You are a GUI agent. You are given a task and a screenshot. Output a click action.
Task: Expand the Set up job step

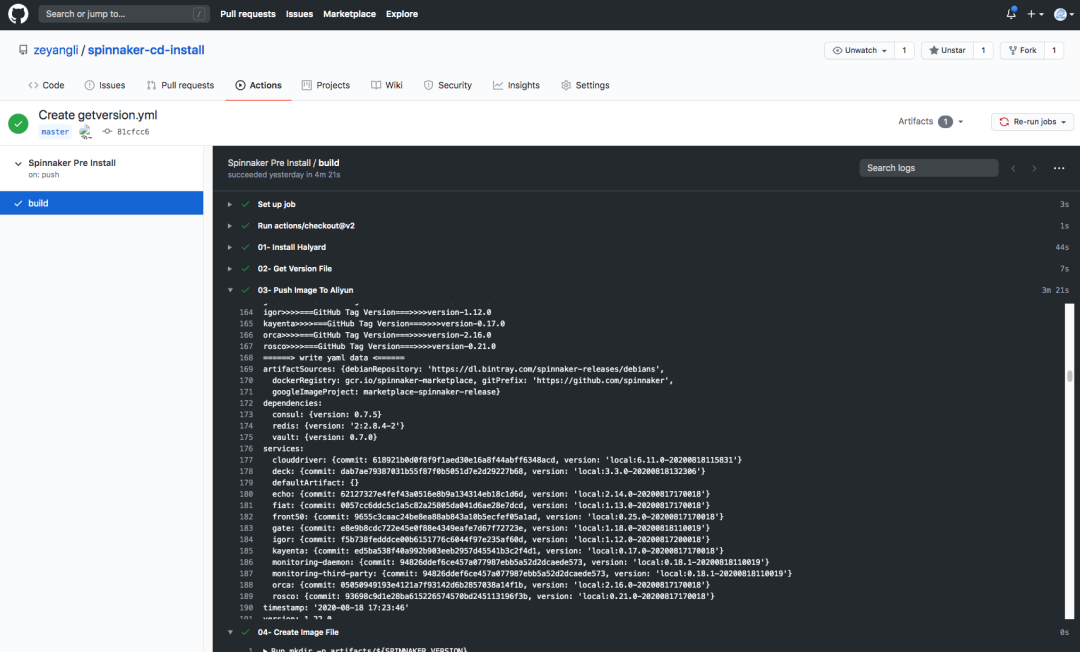click(230, 204)
